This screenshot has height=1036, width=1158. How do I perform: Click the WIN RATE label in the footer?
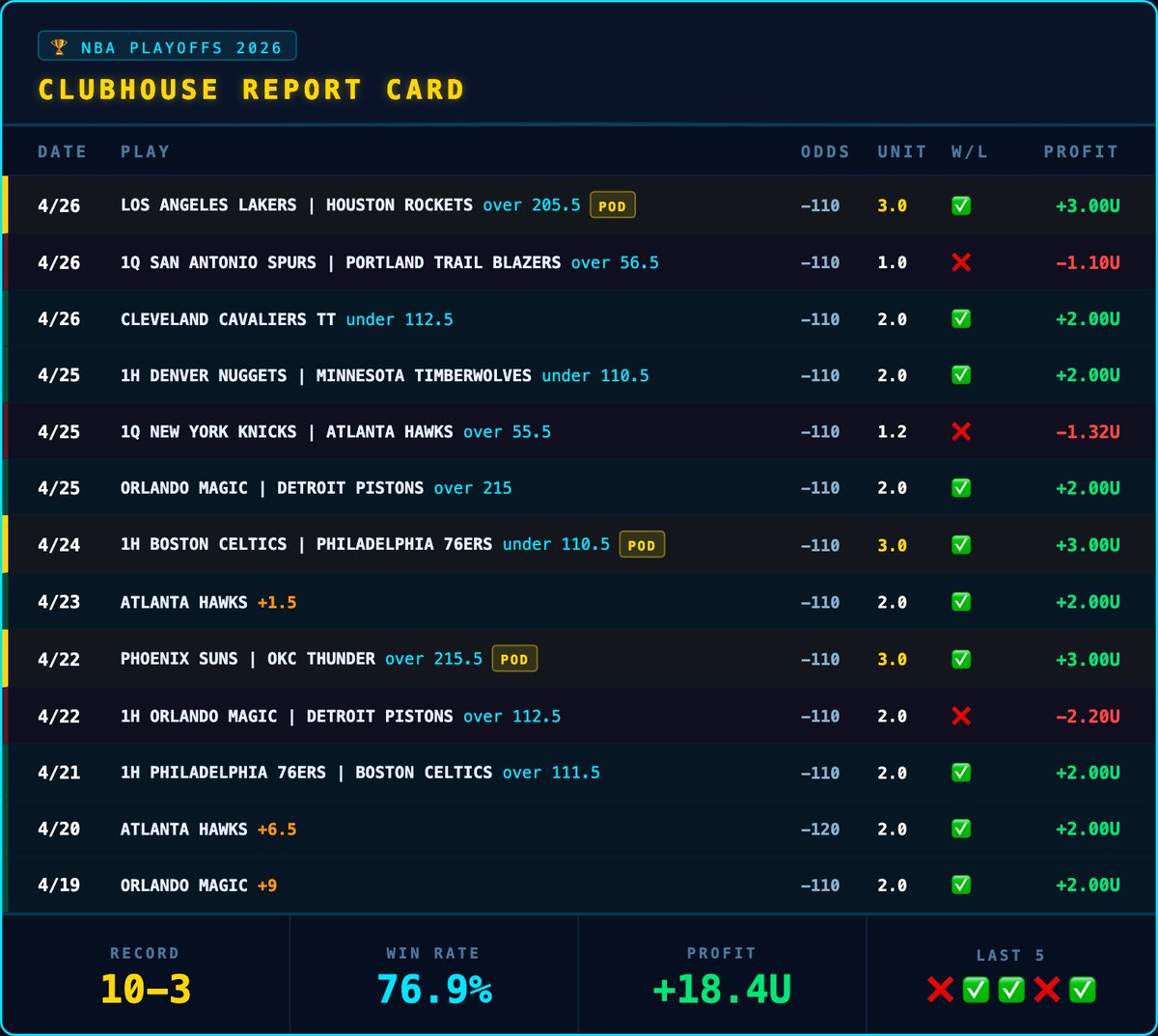click(433, 953)
